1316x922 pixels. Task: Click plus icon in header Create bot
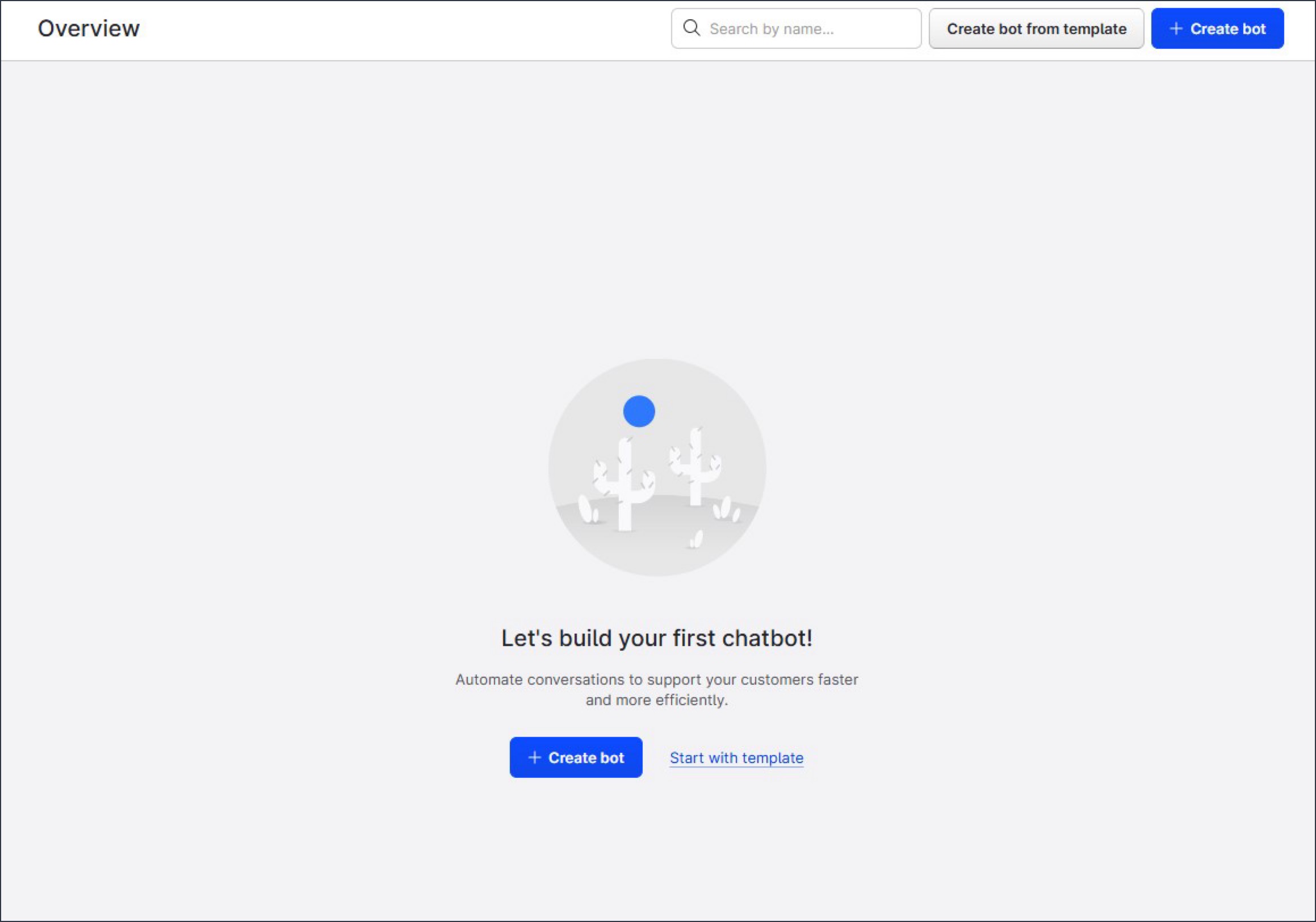pyautogui.click(x=1176, y=28)
